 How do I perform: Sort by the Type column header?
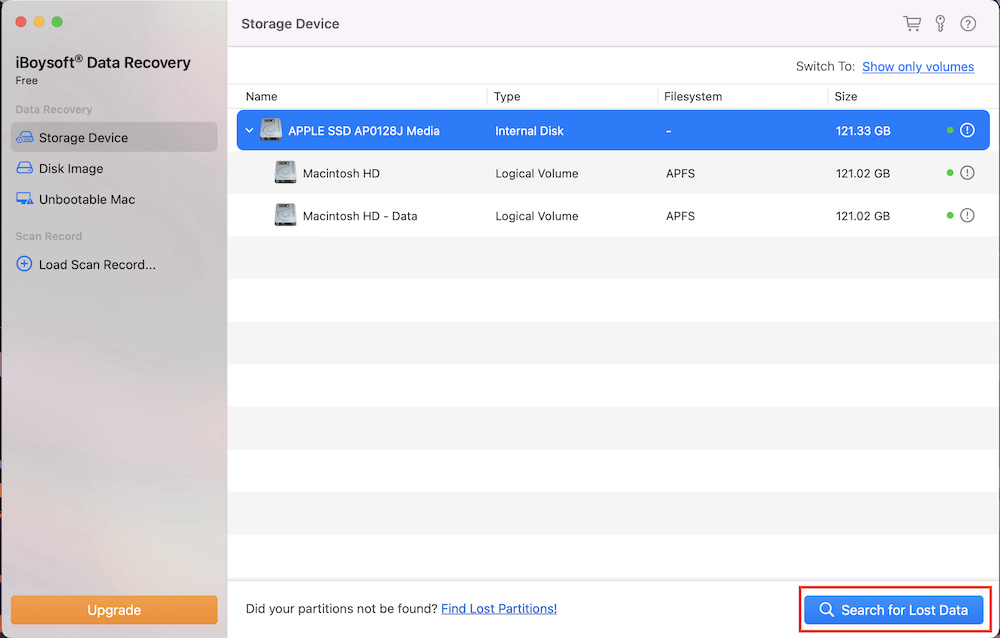pyautogui.click(x=507, y=96)
